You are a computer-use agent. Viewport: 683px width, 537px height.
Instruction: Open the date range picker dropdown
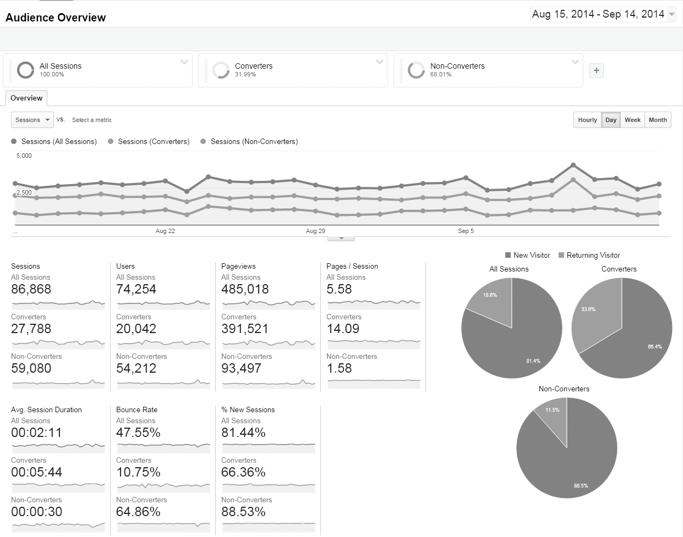click(672, 15)
